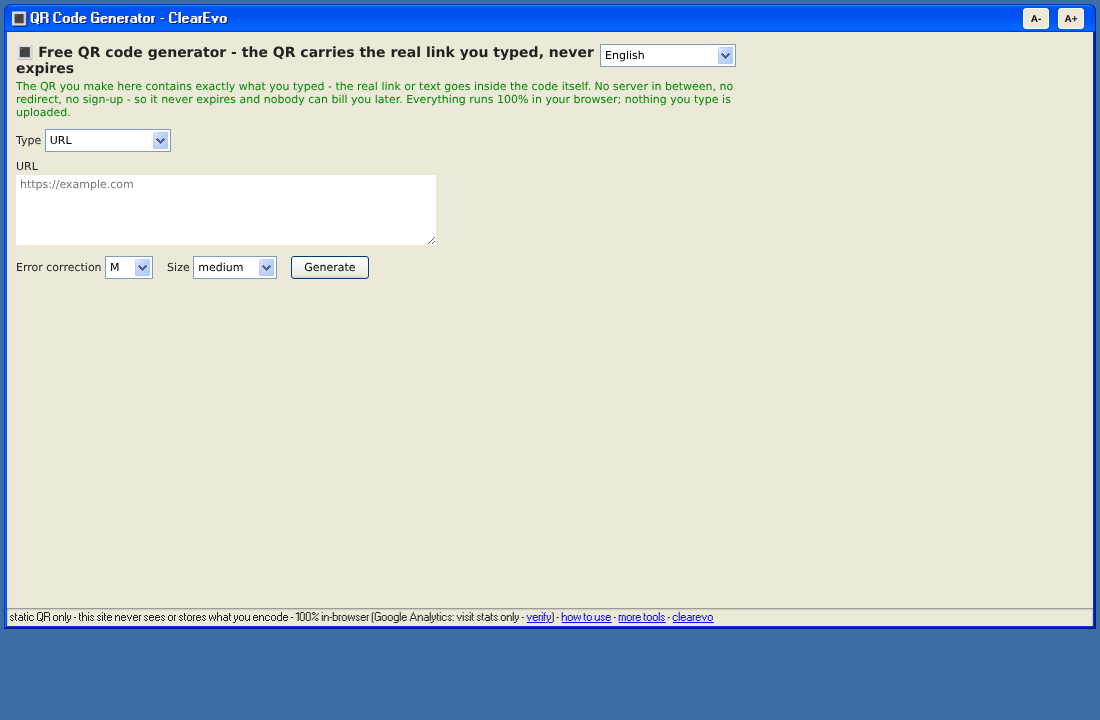Click the 'Error correction' label
1100x720 pixels.
click(58, 267)
